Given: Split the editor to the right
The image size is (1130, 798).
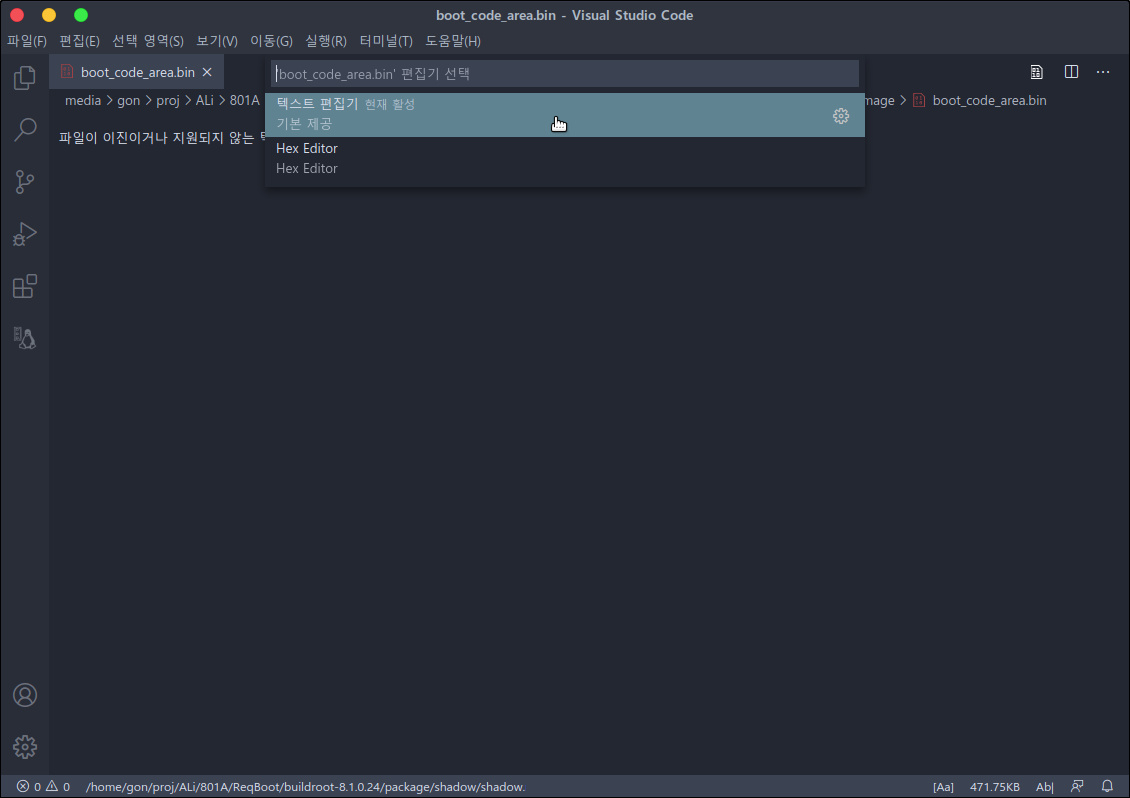Looking at the screenshot, I should (x=1071, y=71).
